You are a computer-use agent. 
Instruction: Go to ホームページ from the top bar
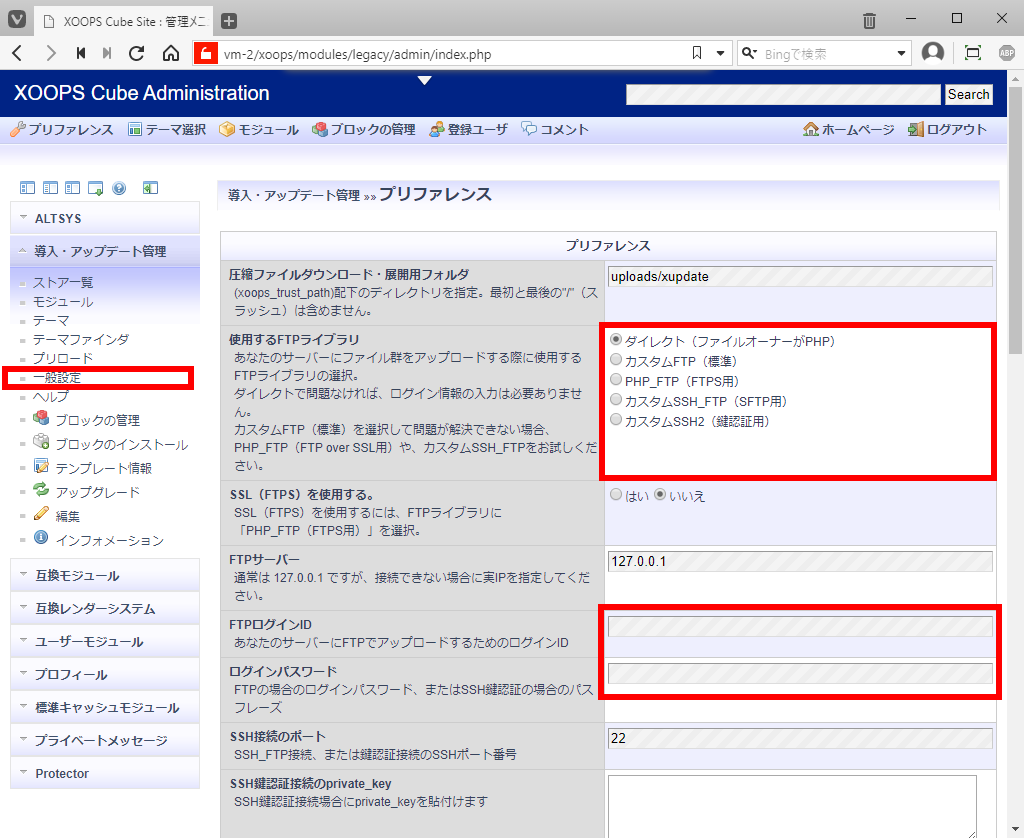[x=848, y=129]
